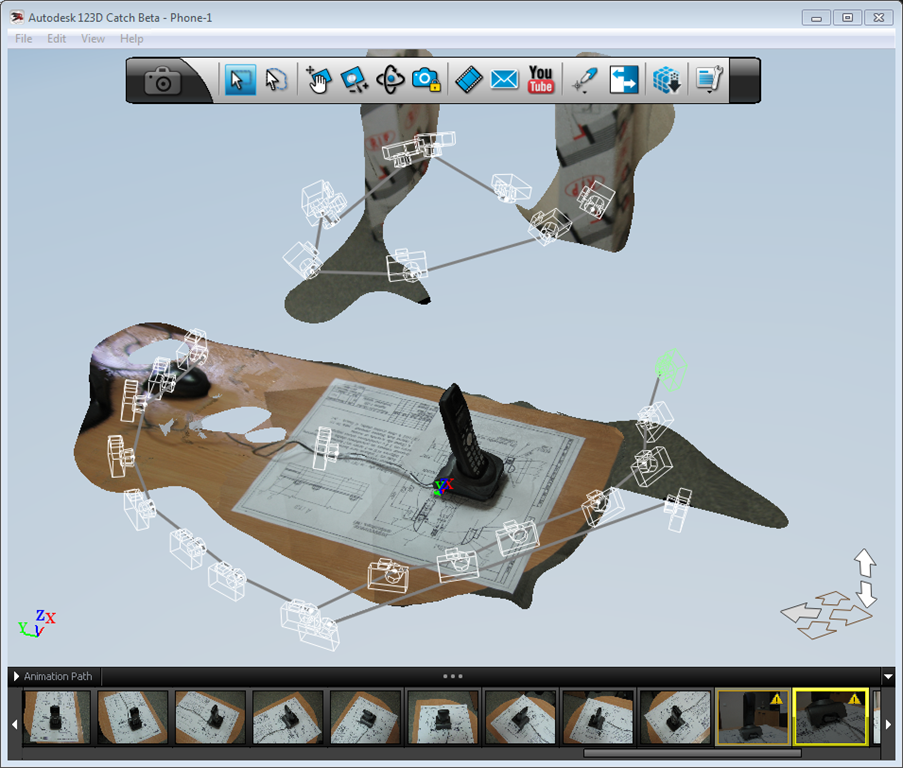903x768 pixels.
Task: Maximize the 123D Catch window
Action: point(847,18)
